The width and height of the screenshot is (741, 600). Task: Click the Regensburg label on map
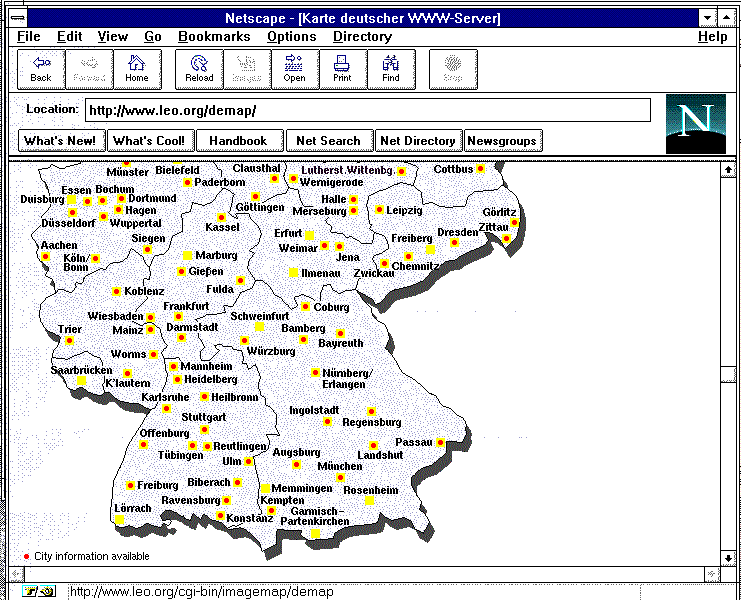(x=372, y=422)
